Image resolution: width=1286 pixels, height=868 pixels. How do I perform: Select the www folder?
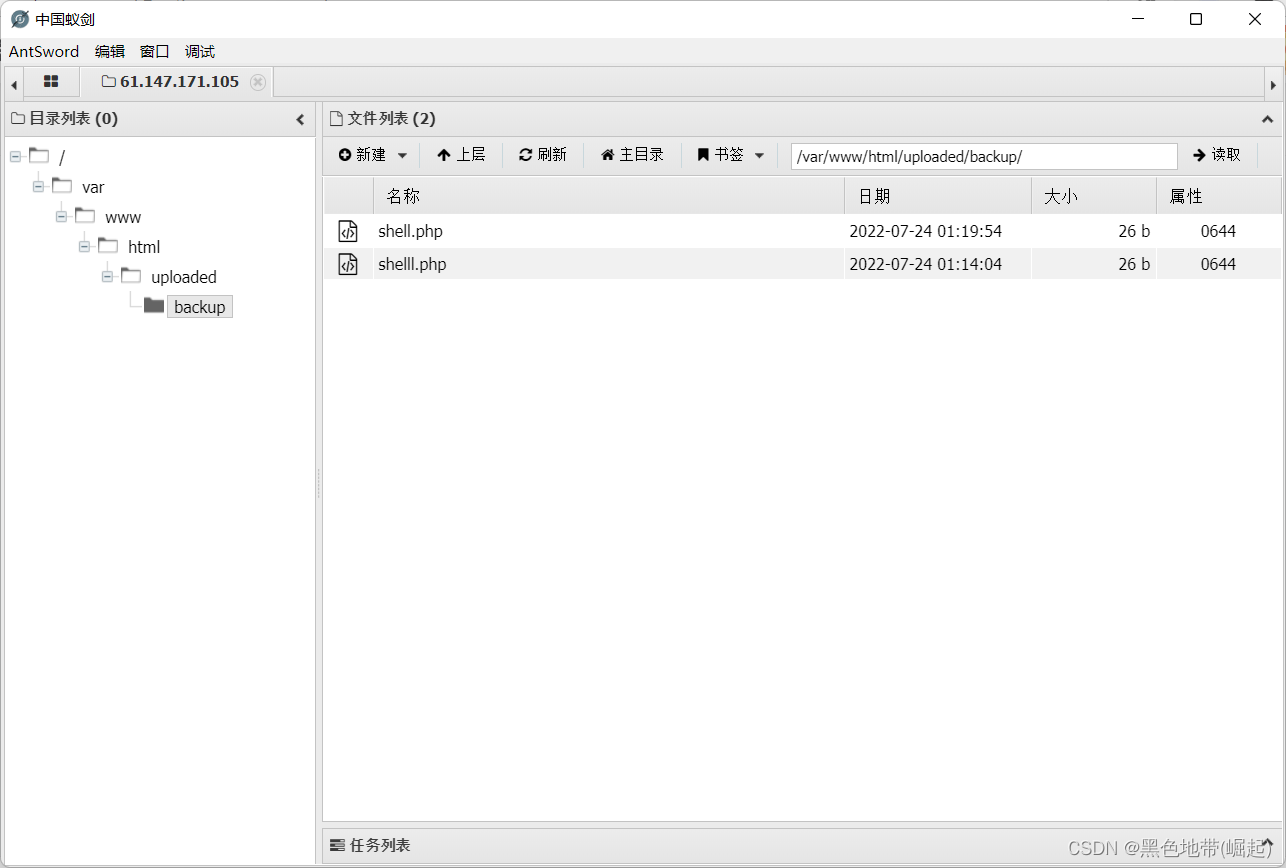[x=123, y=217]
